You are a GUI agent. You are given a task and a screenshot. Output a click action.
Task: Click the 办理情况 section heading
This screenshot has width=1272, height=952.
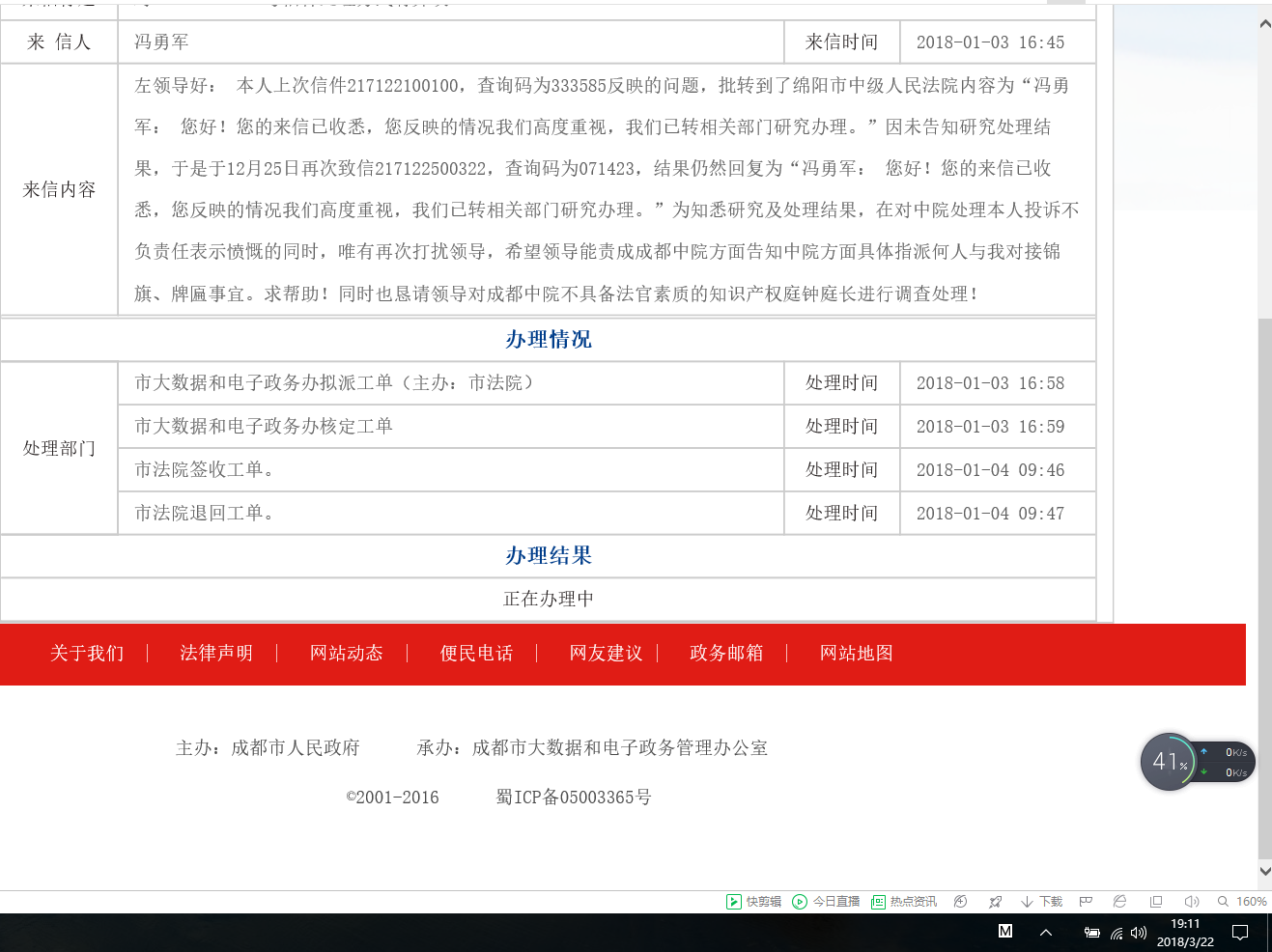549,340
